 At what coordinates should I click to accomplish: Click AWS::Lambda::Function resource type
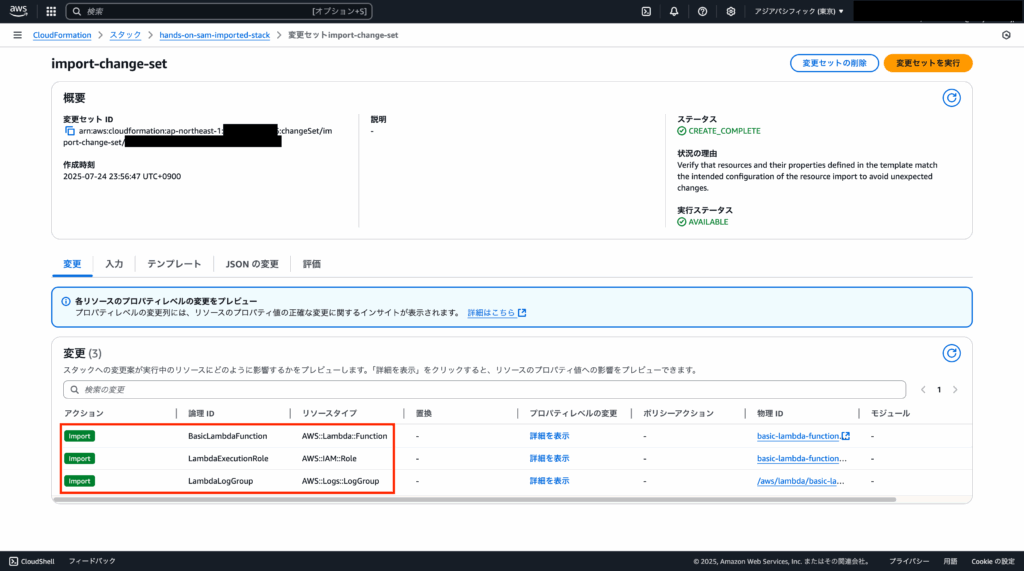click(344, 436)
